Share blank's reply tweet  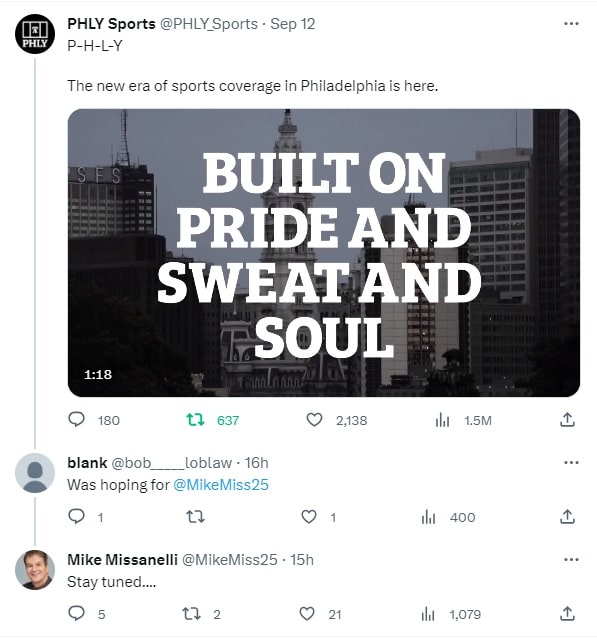pyautogui.click(x=567, y=516)
